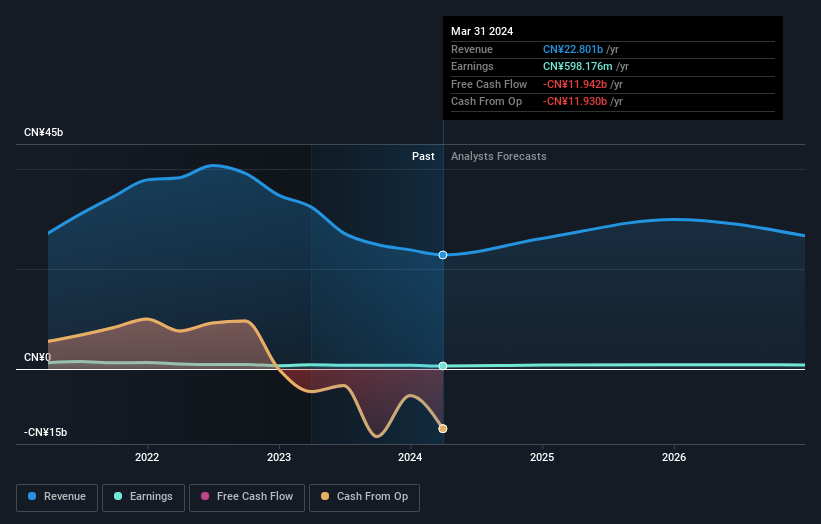Click the Mar 31 2024 tooltip date
Image resolution: width=821 pixels, height=524 pixels.
pos(482,31)
